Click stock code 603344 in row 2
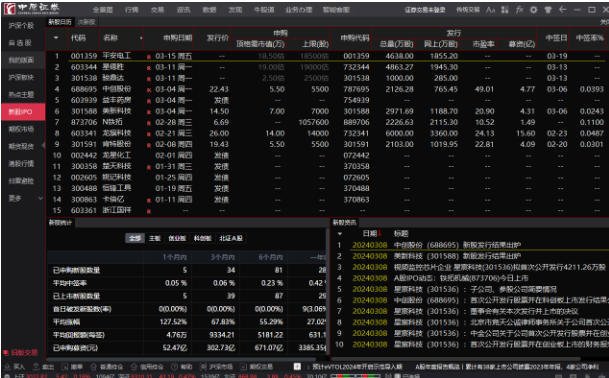 coord(84,67)
